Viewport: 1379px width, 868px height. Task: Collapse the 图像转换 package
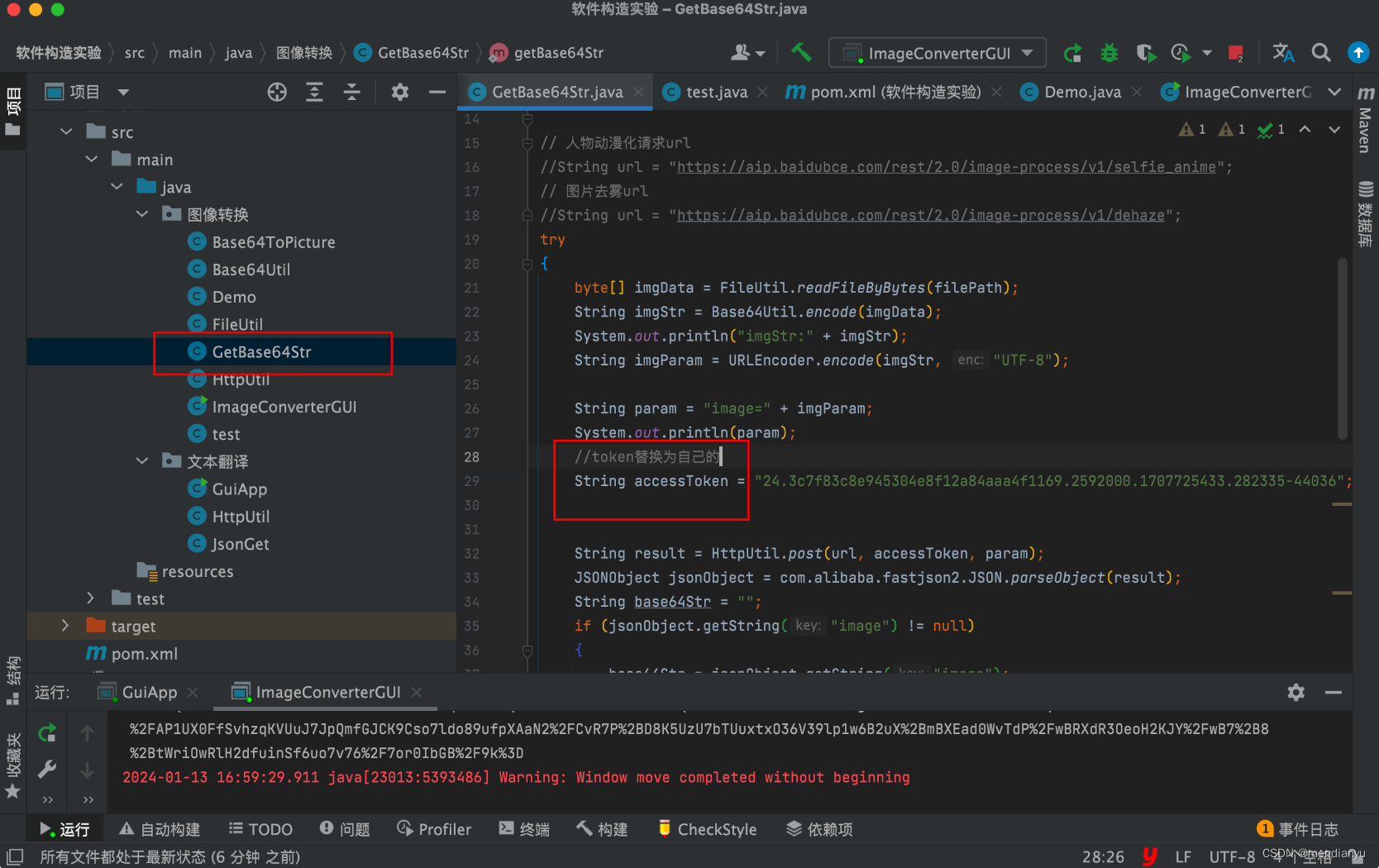(x=142, y=214)
